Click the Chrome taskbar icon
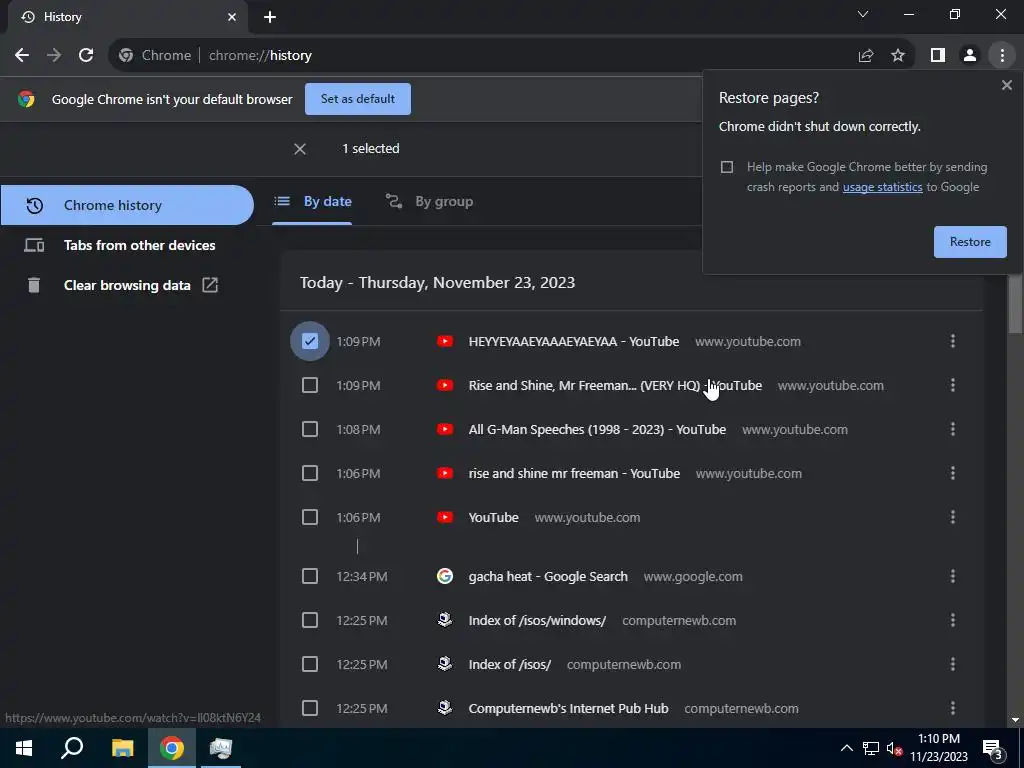Screen dimensions: 1024x768 click(x=172, y=748)
